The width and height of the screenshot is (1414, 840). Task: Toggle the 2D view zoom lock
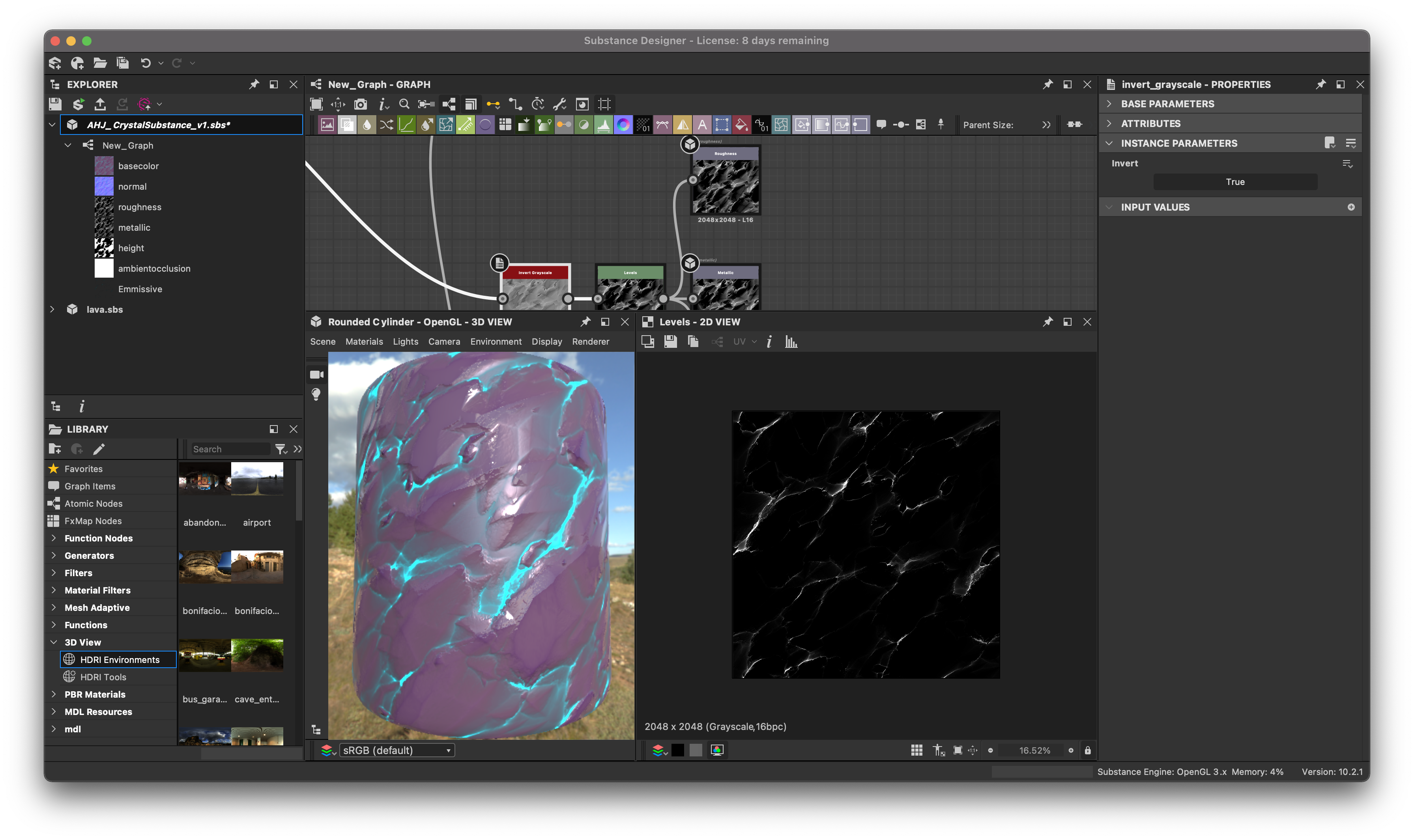pos(1088,750)
